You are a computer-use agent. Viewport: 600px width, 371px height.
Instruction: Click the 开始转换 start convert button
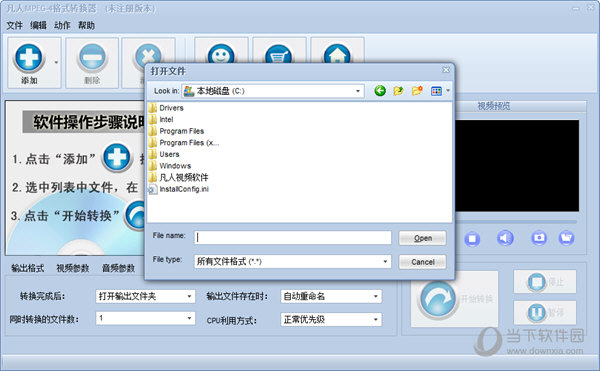pos(455,299)
